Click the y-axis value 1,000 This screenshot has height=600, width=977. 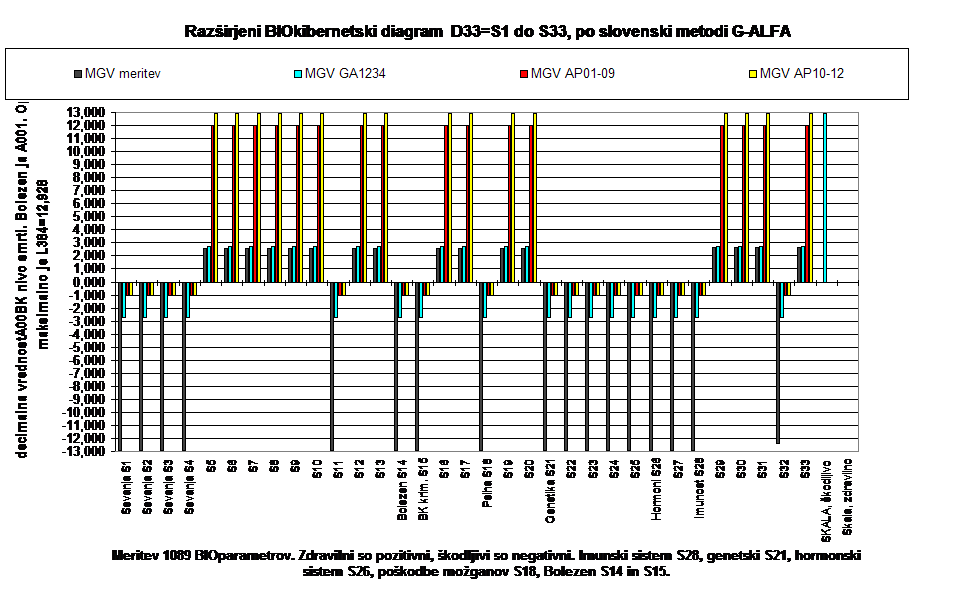pyautogui.click(x=89, y=269)
